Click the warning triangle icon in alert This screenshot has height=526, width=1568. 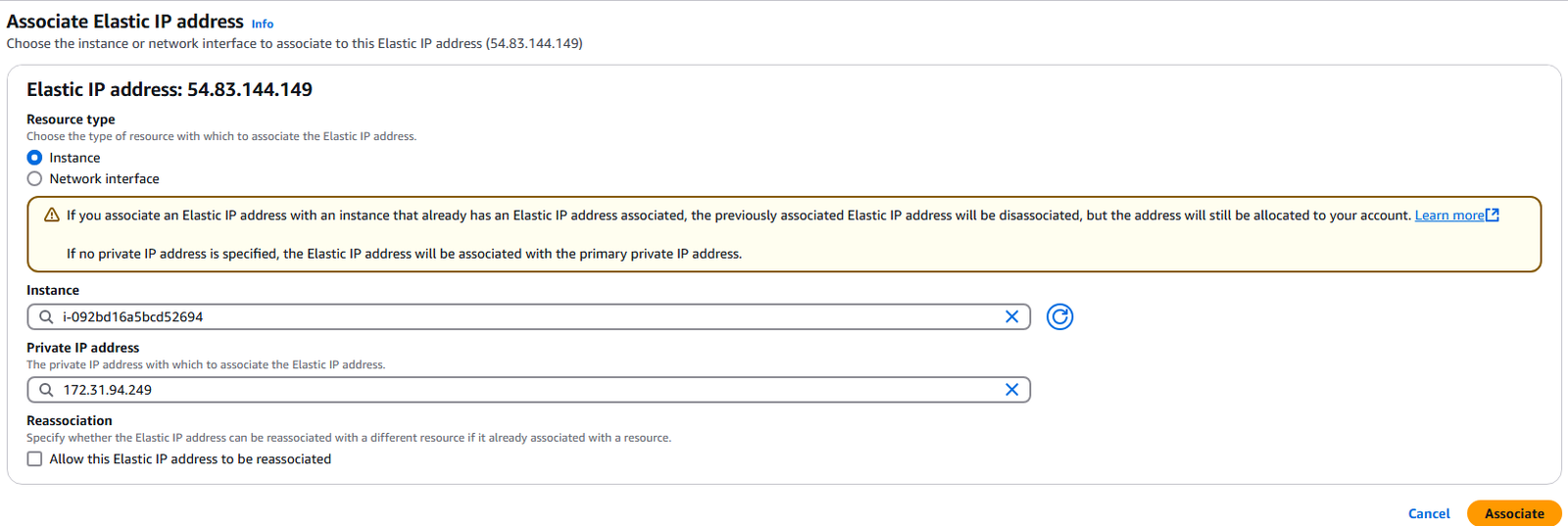[x=52, y=215]
